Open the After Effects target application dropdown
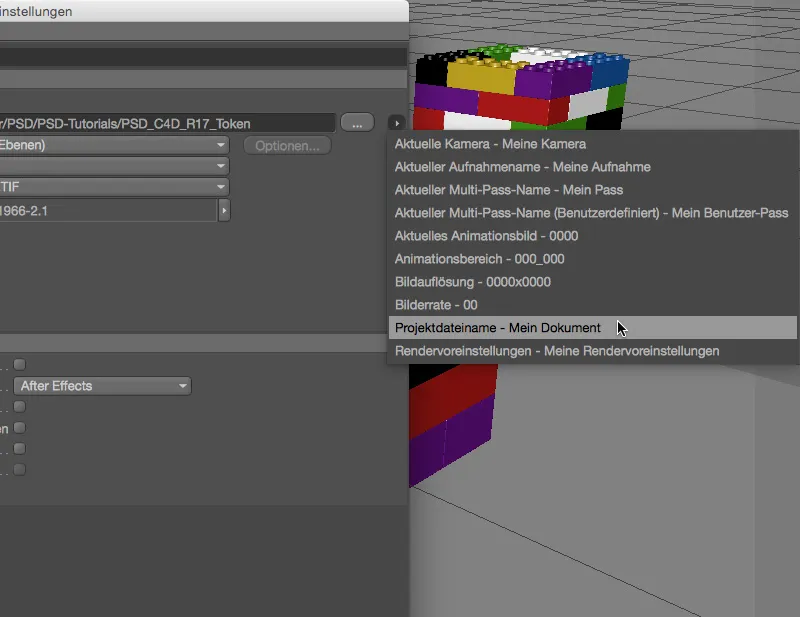The height and width of the screenshot is (617, 800). pyautogui.click(x=103, y=386)
